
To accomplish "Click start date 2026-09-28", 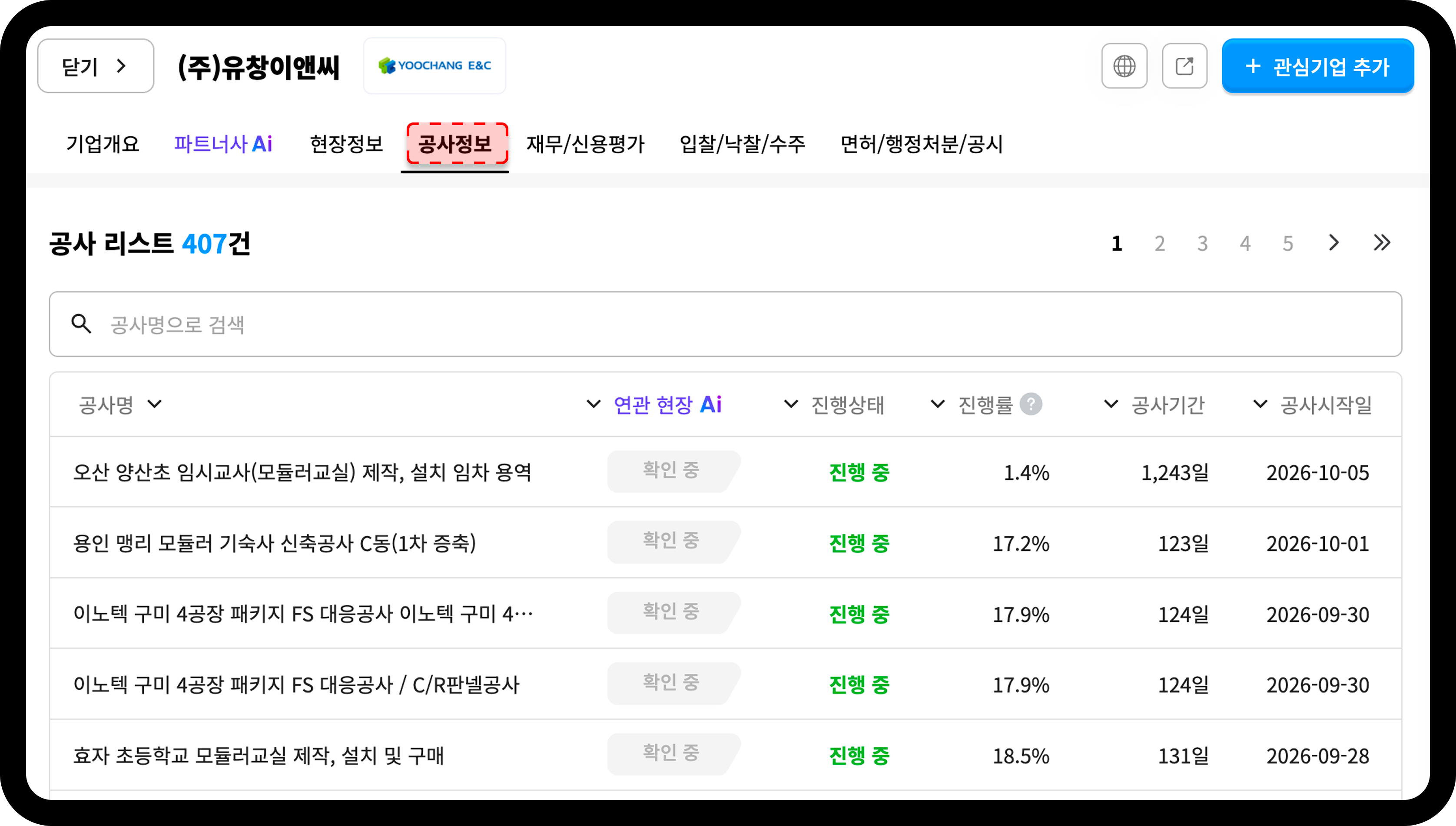I will pos(1317,756).
